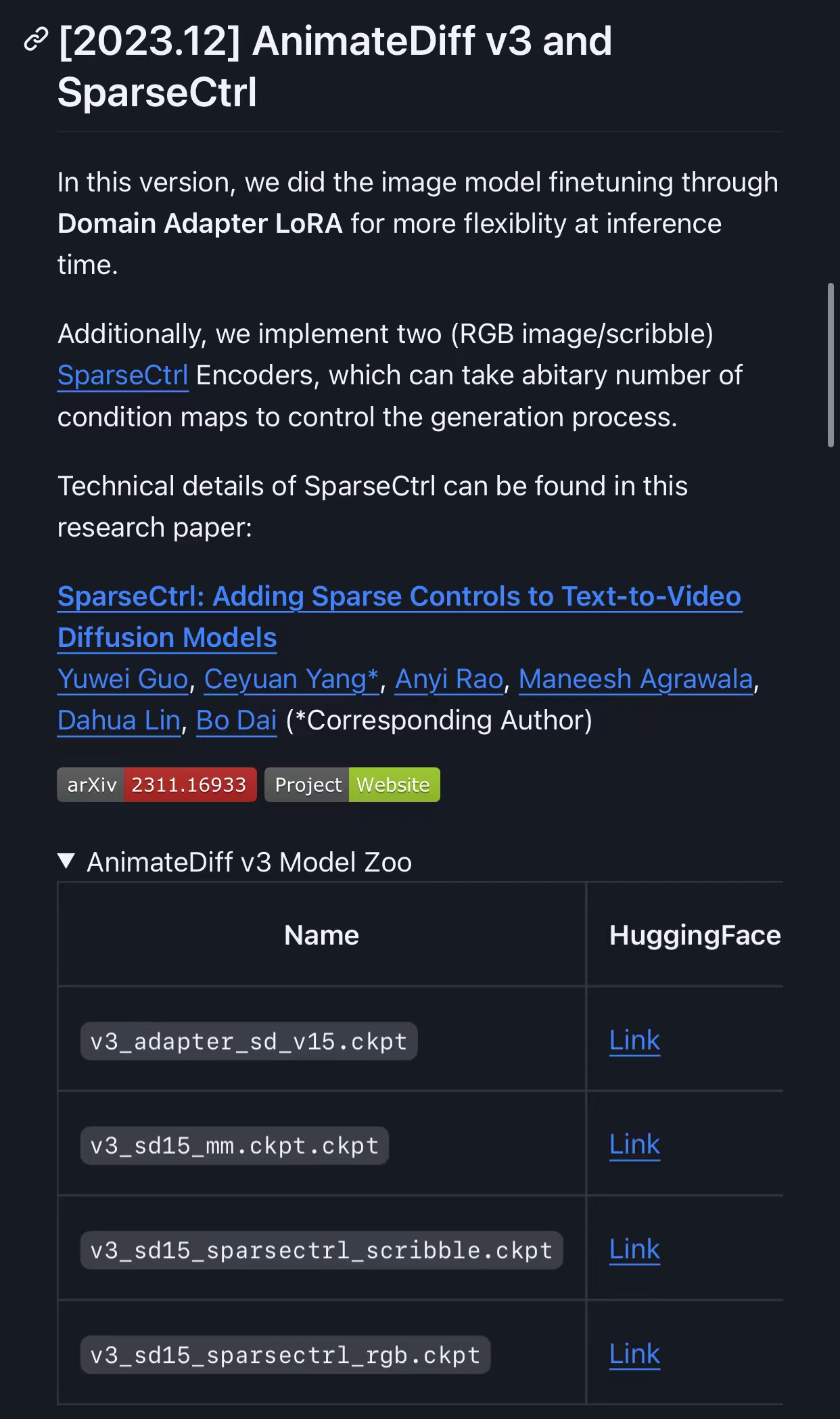Open HuggingFace link for sparsectrl_scribble checkpoint
The width and height of the screenshot is (840, 1419).
tap(634, 1249)
